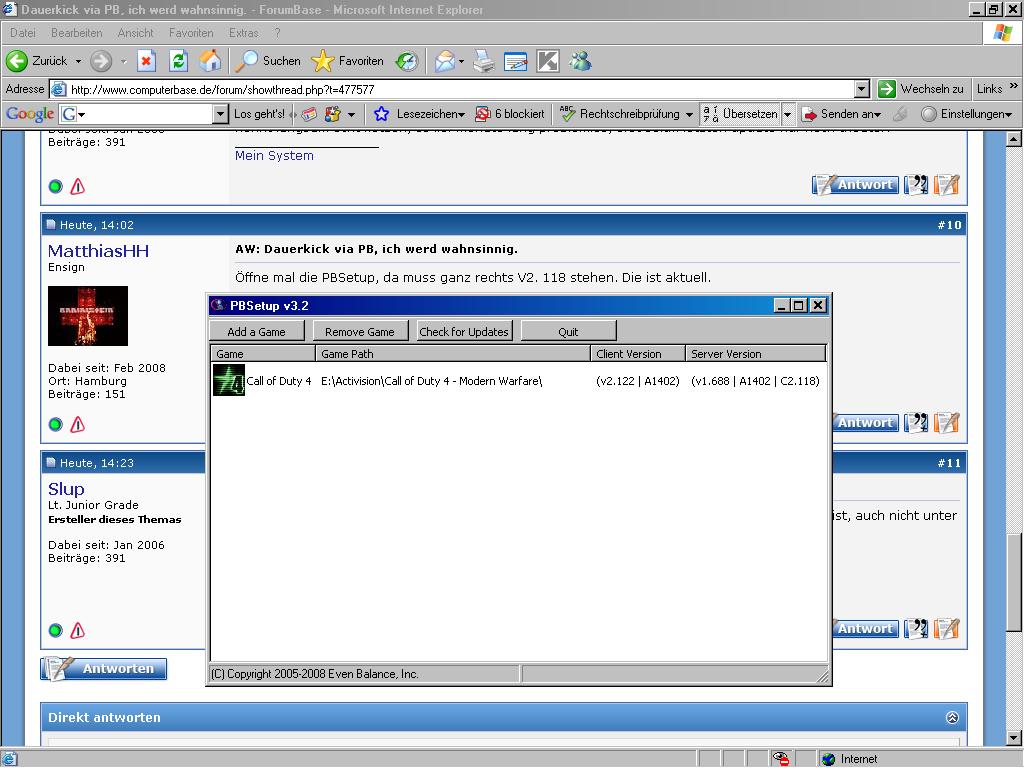Open the Mail envelope icon
The width and height of the screenshot is (1024, 768).
pos(444,61)
